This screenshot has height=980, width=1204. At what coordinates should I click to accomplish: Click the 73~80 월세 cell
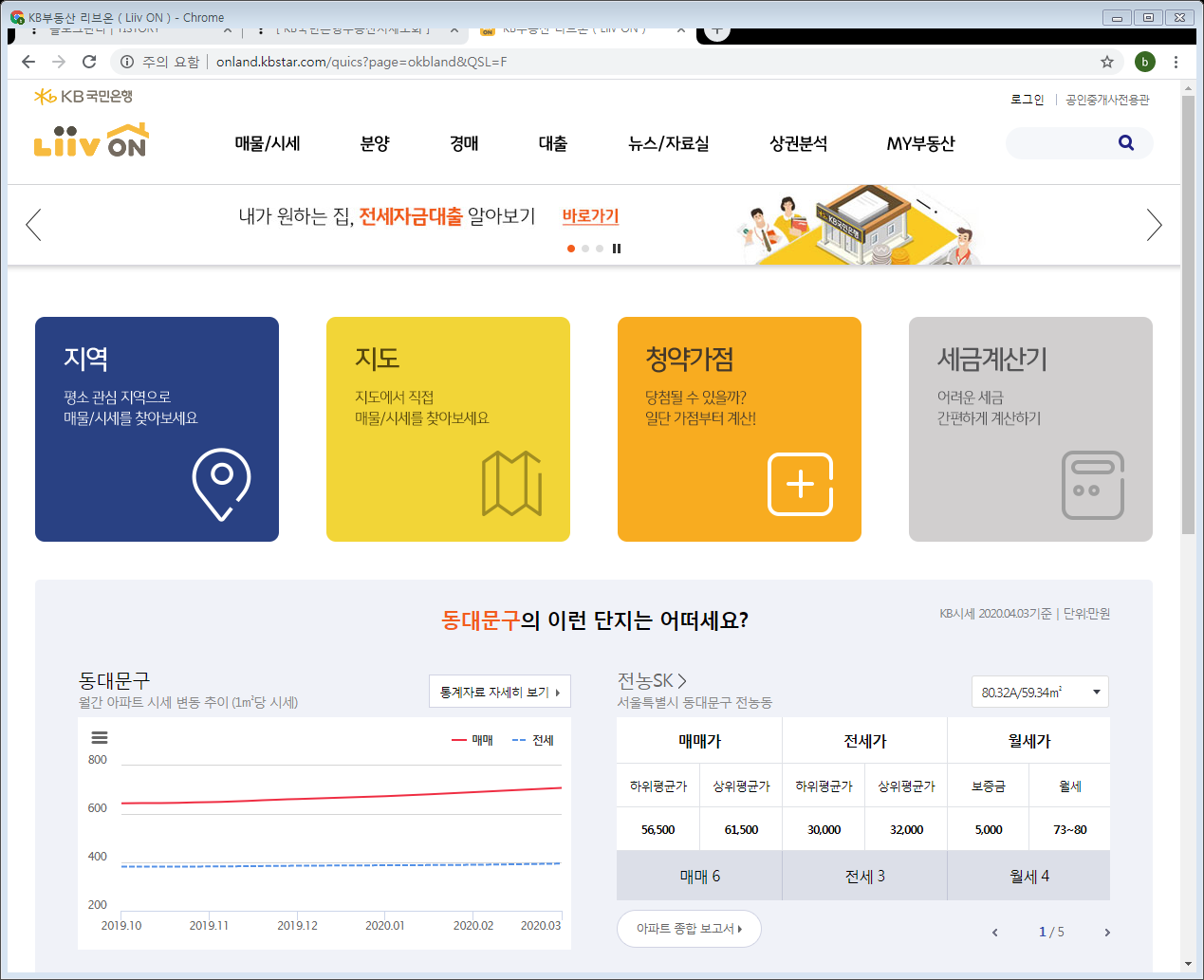click(x=1069, y=829)
